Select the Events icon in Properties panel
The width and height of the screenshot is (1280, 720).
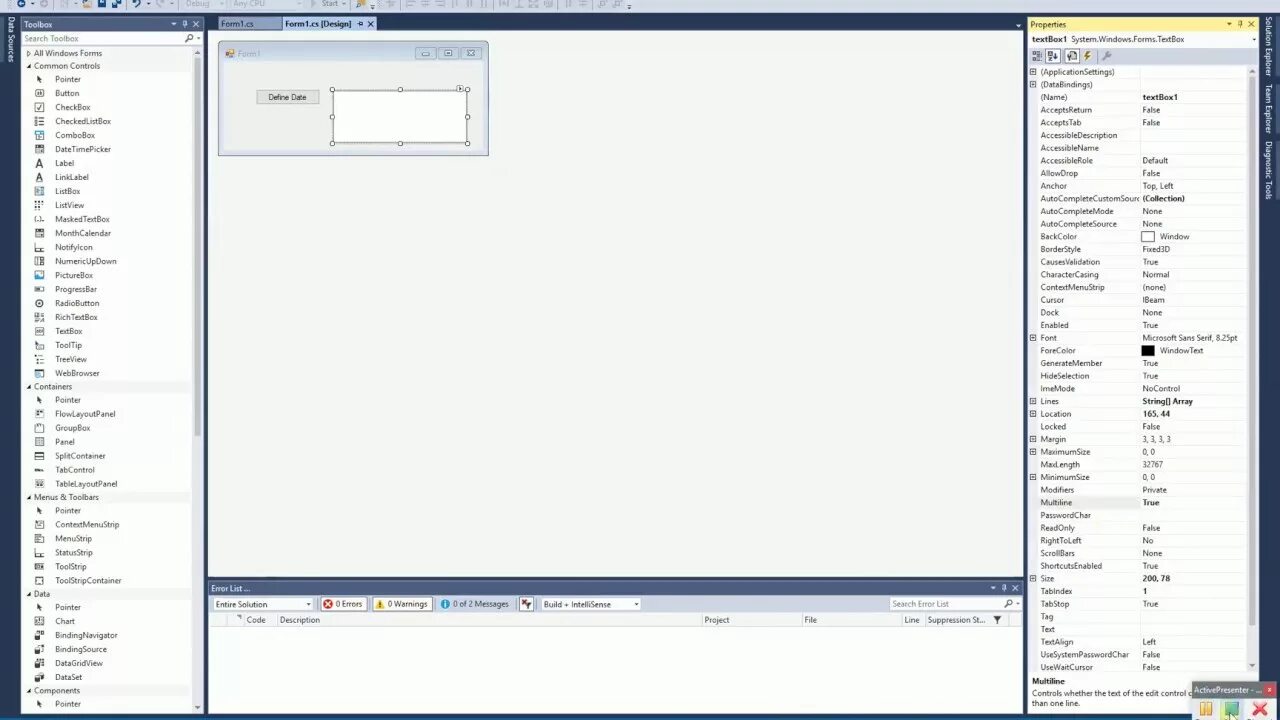tap(1089, 56)
